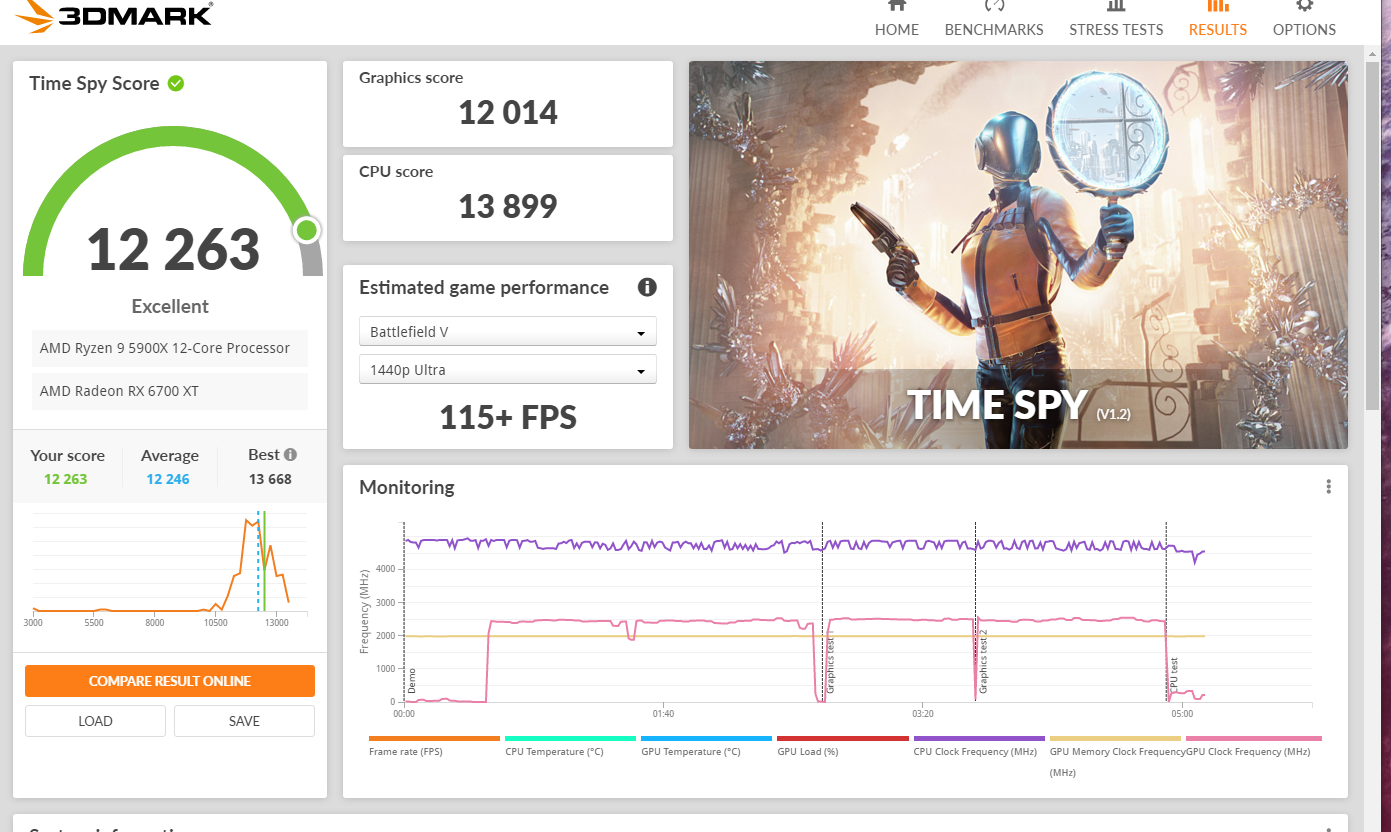Screen dimensions: 1391x832
Task: Click the AMD Ryzen 9 5900X processor entry
Action: click(x=170, y=348)
